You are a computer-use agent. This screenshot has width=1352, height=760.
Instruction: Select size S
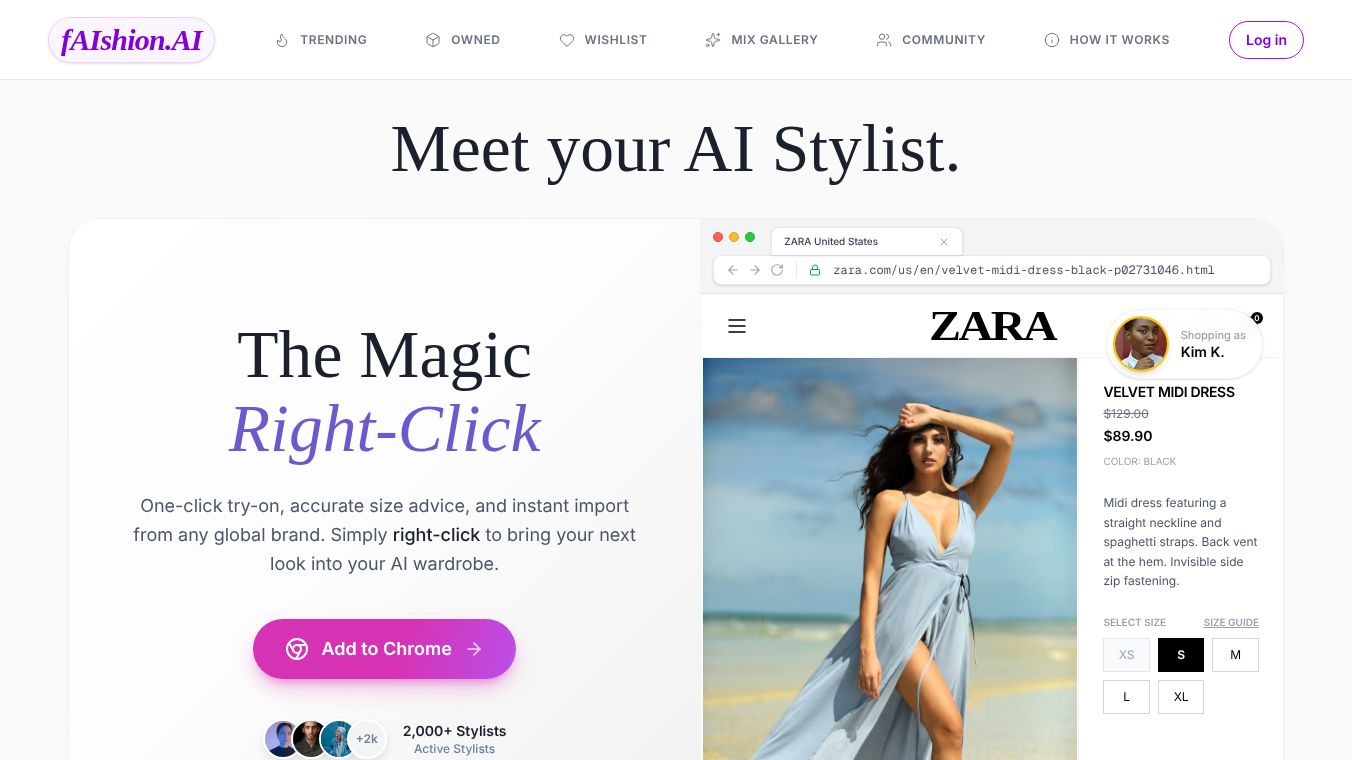(1181, 655)
